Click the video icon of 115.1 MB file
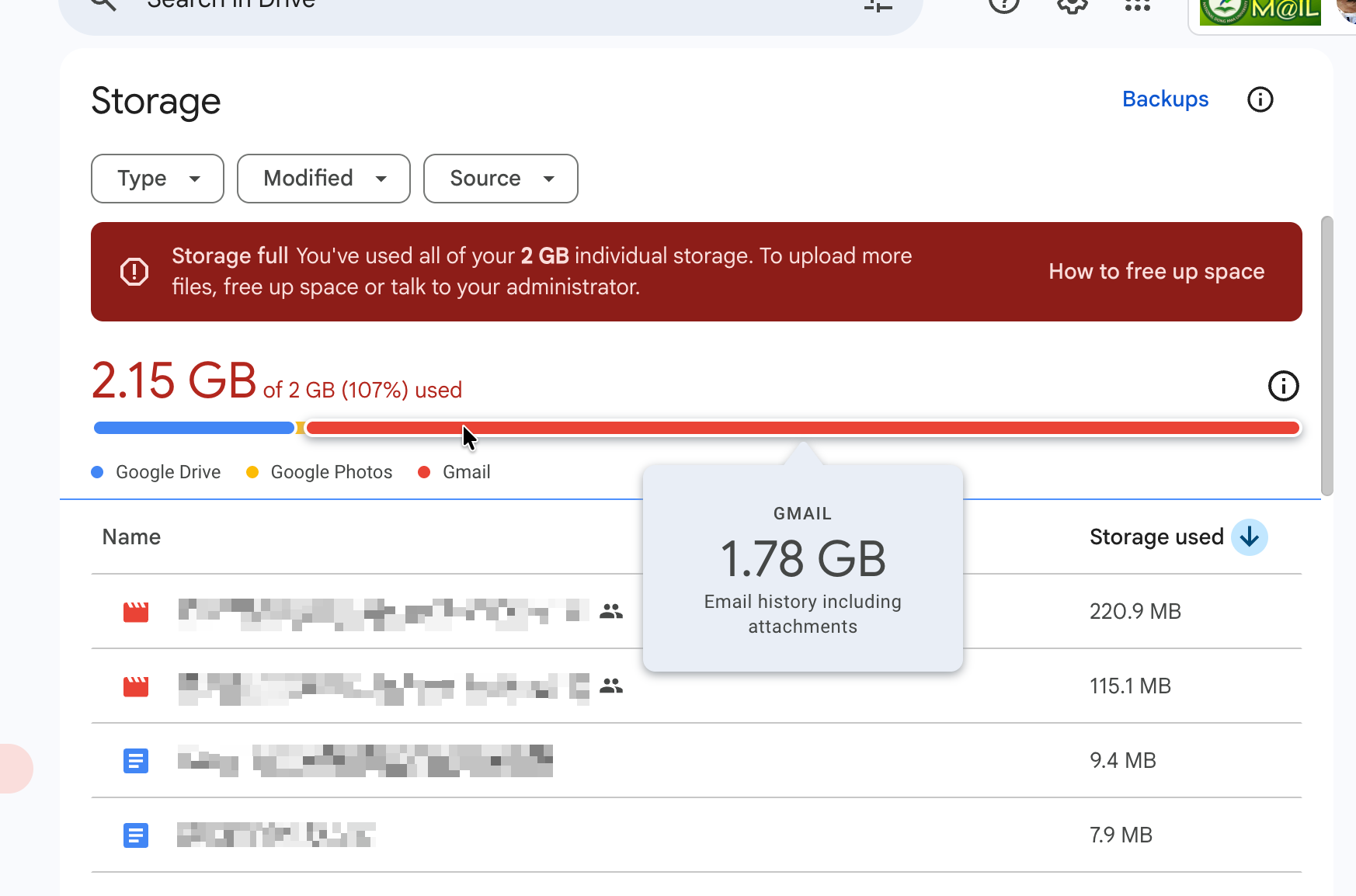Viewport: 1356px width, 896px height. click(x=136, y=686)
